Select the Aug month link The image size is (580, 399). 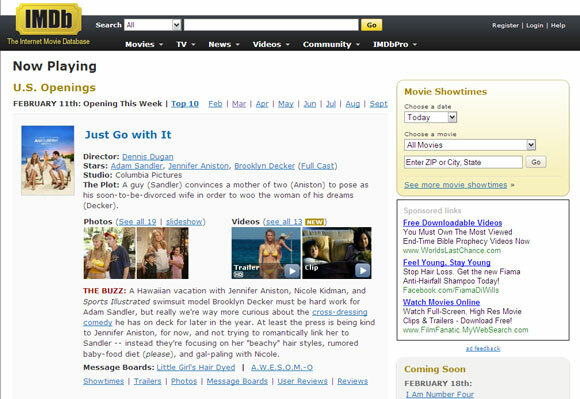pyautogui.click(x=353, y=104)
